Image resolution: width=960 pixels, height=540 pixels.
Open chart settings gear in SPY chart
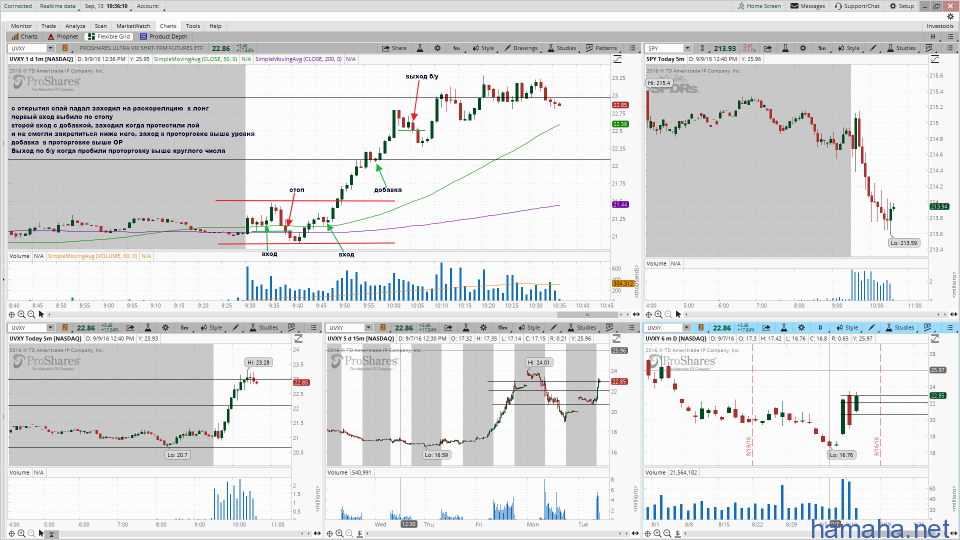click(803, 48)
